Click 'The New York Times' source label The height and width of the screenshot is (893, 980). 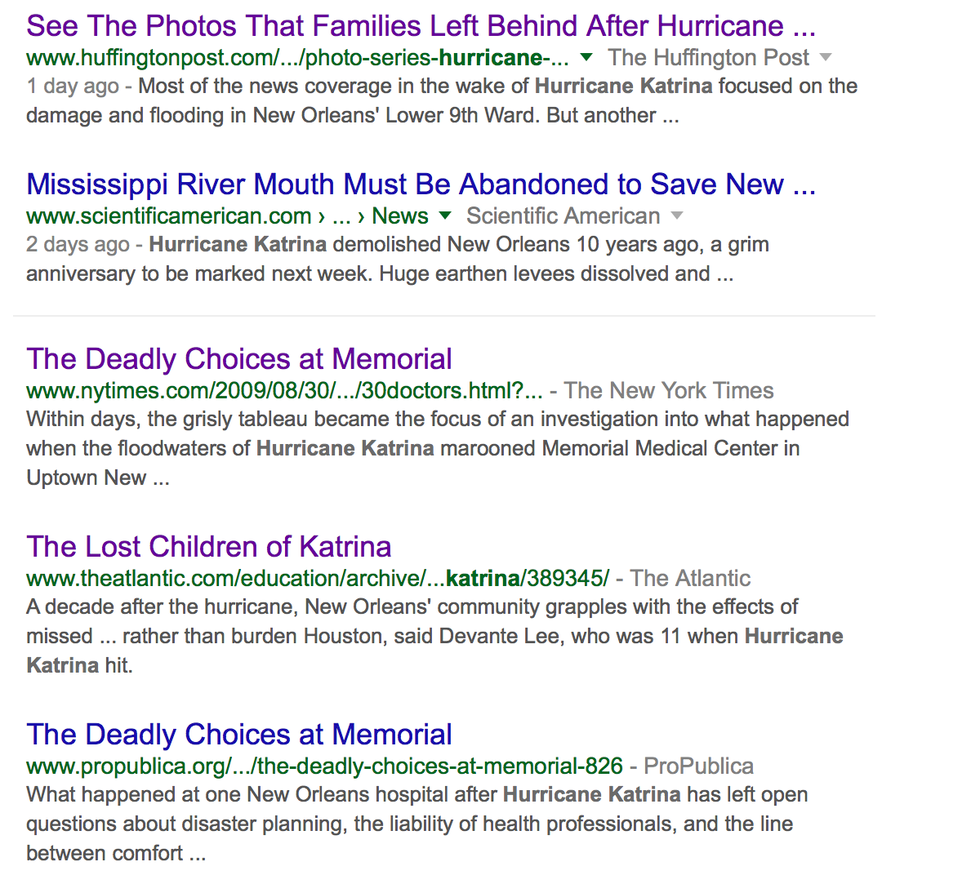coord(669,391)
